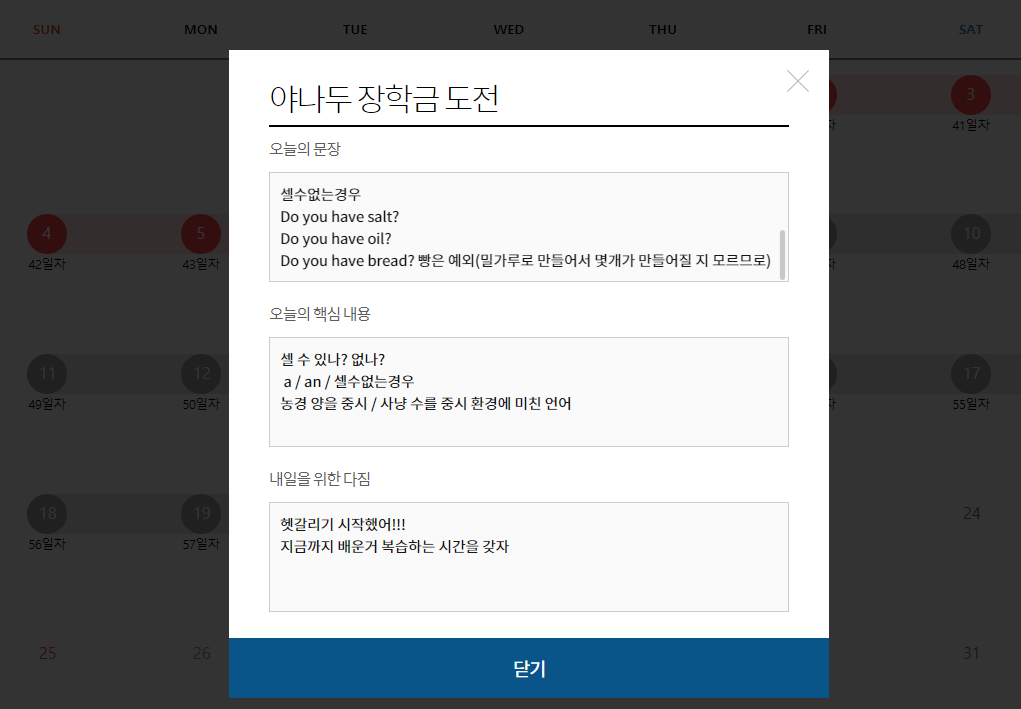The image size is (1021, 709).
Task: Select the red circle for day 3
Action: click(971, 95)
